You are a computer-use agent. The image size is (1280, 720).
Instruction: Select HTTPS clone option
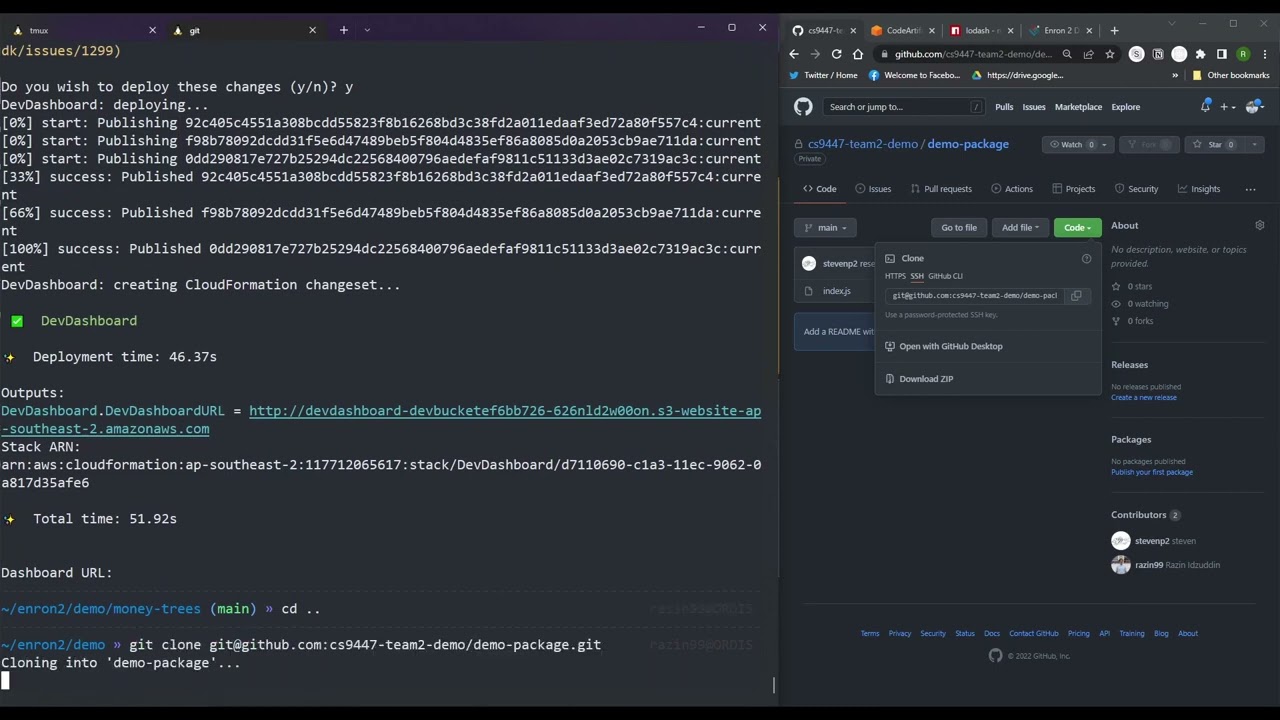click(895, 276)
